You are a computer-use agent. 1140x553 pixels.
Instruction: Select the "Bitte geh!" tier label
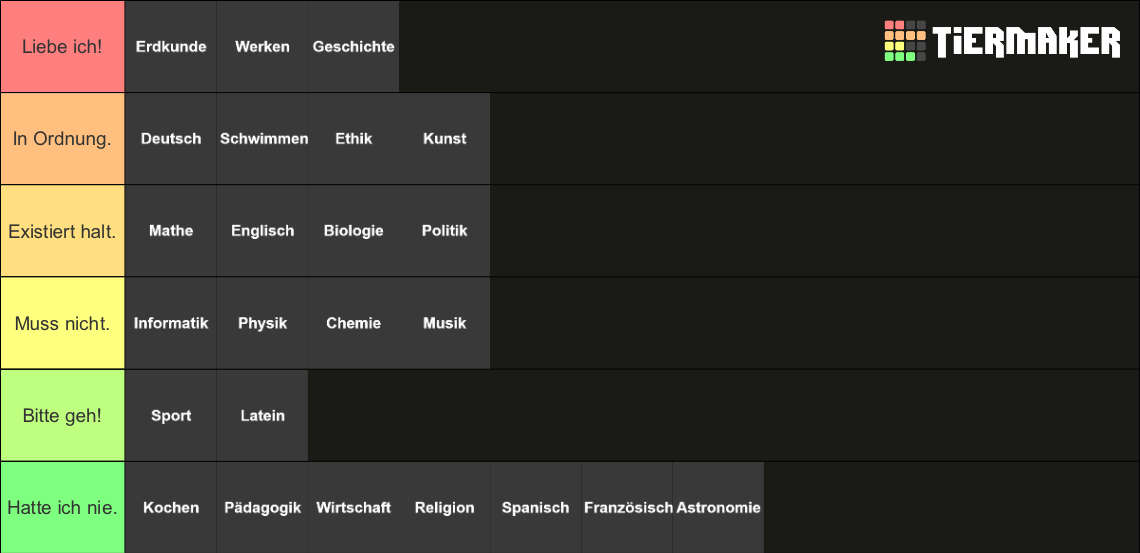pyautogui.click(x=63, y=416)
